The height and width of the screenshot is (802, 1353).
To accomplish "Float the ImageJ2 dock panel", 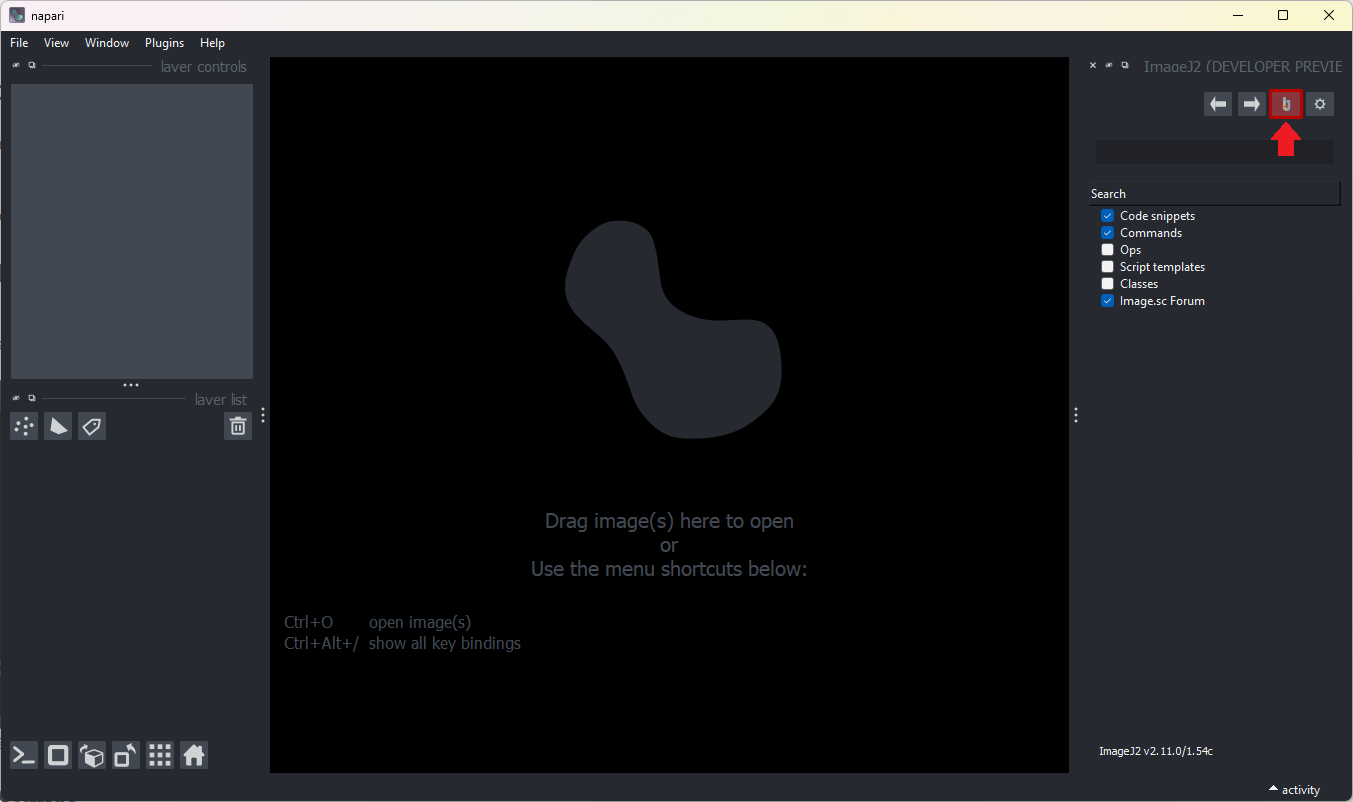I will coord(1125,65).
